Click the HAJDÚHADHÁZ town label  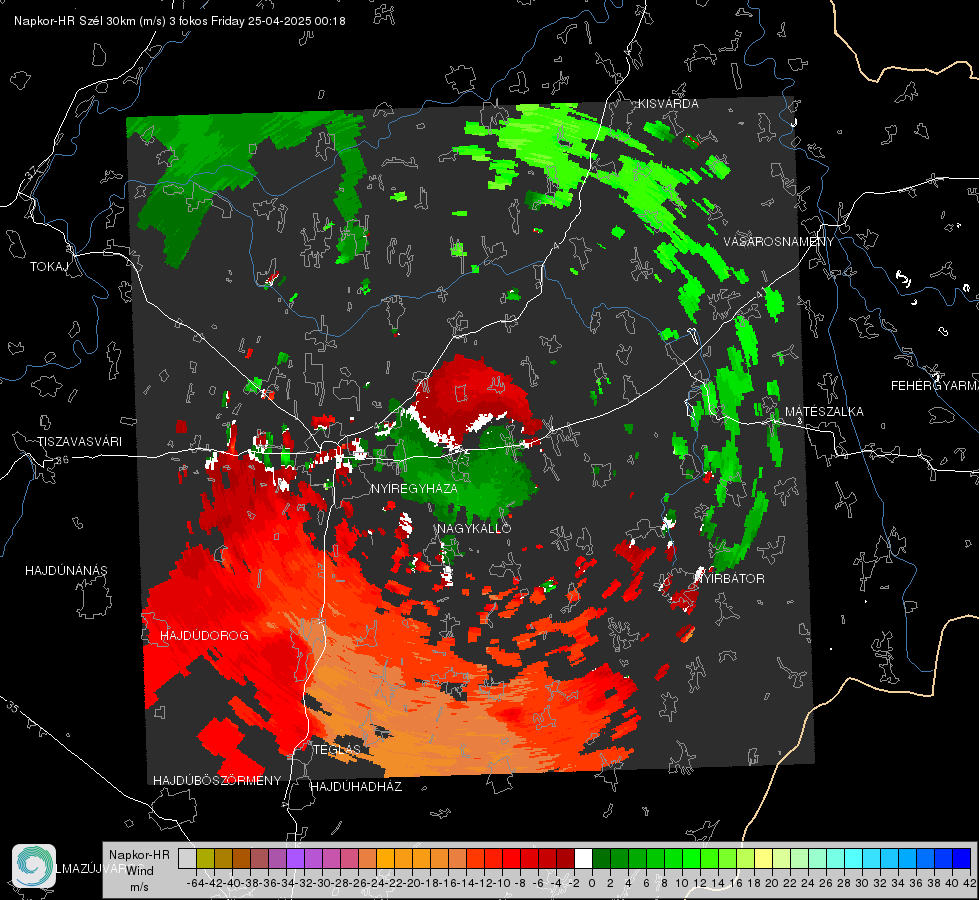click(x=356, y=786)
